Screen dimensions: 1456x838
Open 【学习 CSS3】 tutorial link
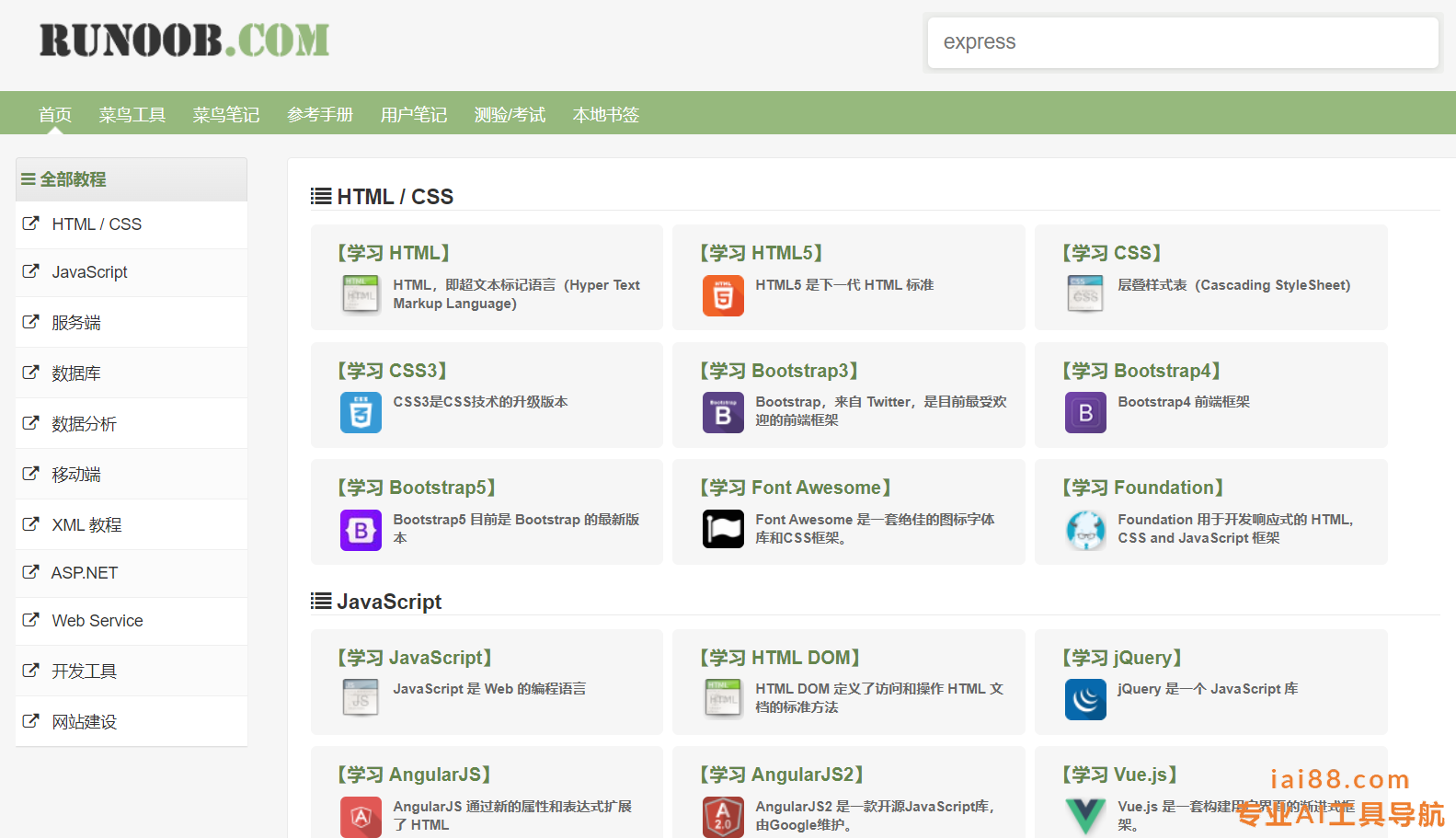[x=392, y=371]
